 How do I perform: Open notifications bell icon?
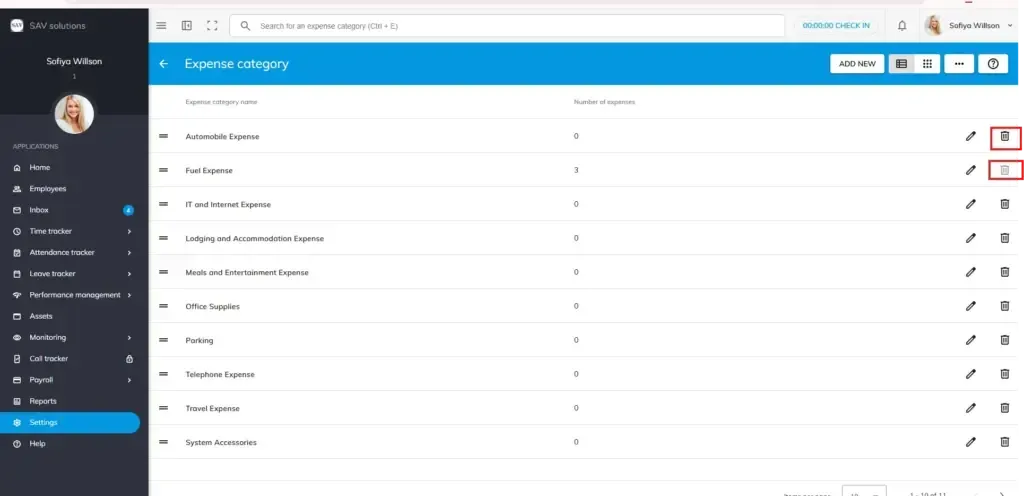pos(902,25)
